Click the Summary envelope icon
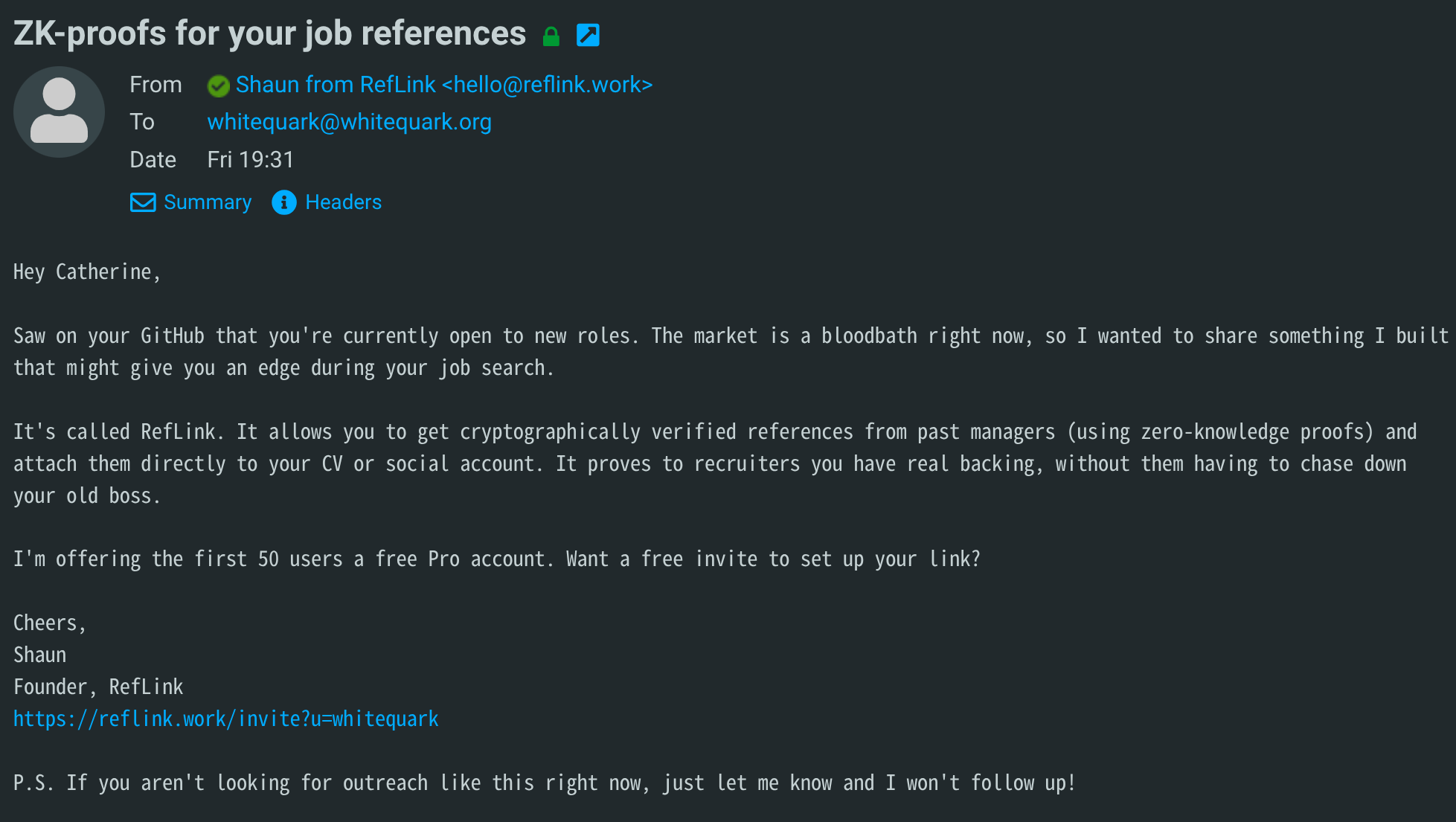This screenshot has height=822, width=1456. (x=143, y=202)
